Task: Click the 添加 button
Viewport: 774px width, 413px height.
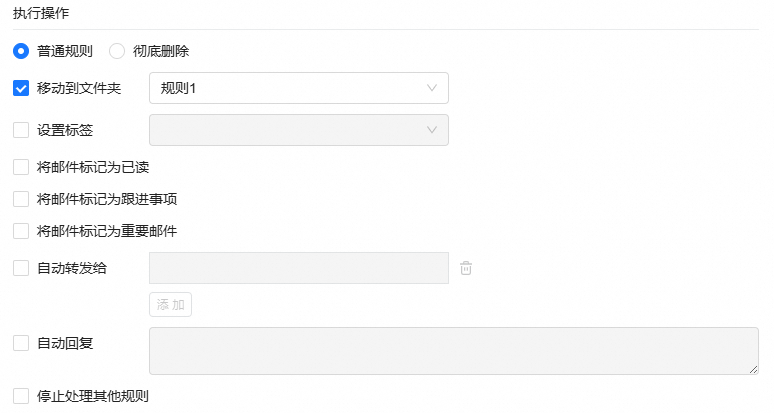Action: point(170,304)
